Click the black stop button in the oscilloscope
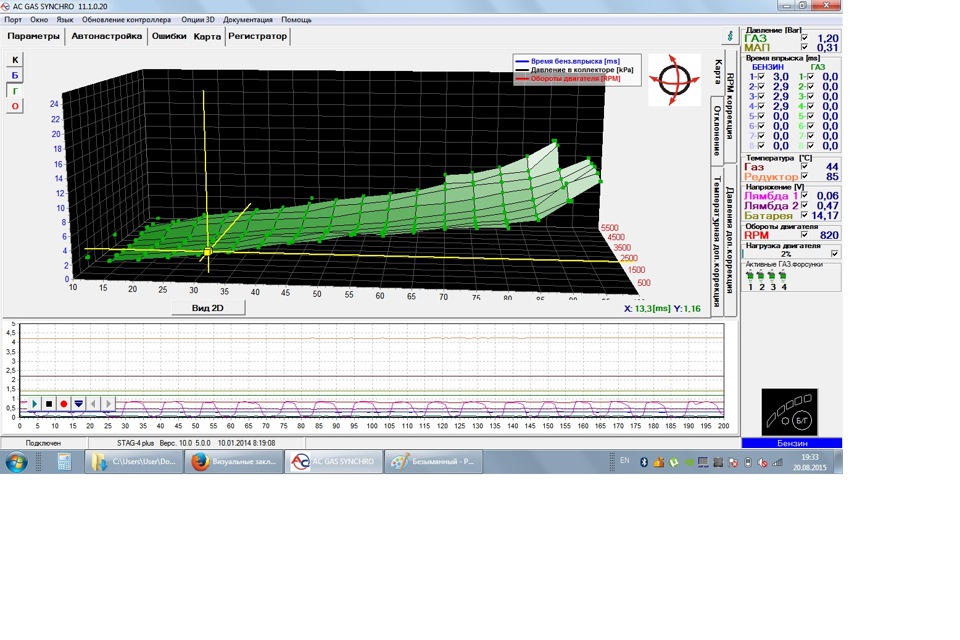960x640 pixels. [49, 404]
